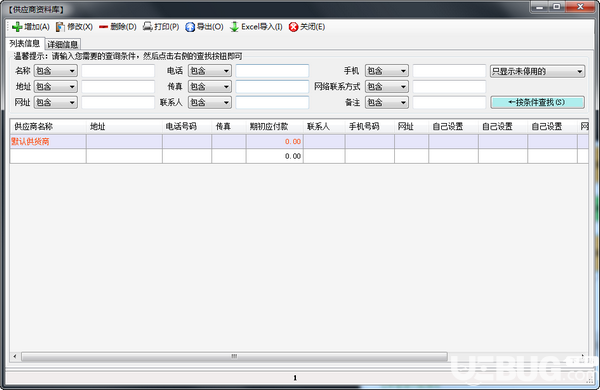The width and height of the screenshot is (600, 390).
Task: Click the 期初应付款 column header
Action: click(275, 127)
